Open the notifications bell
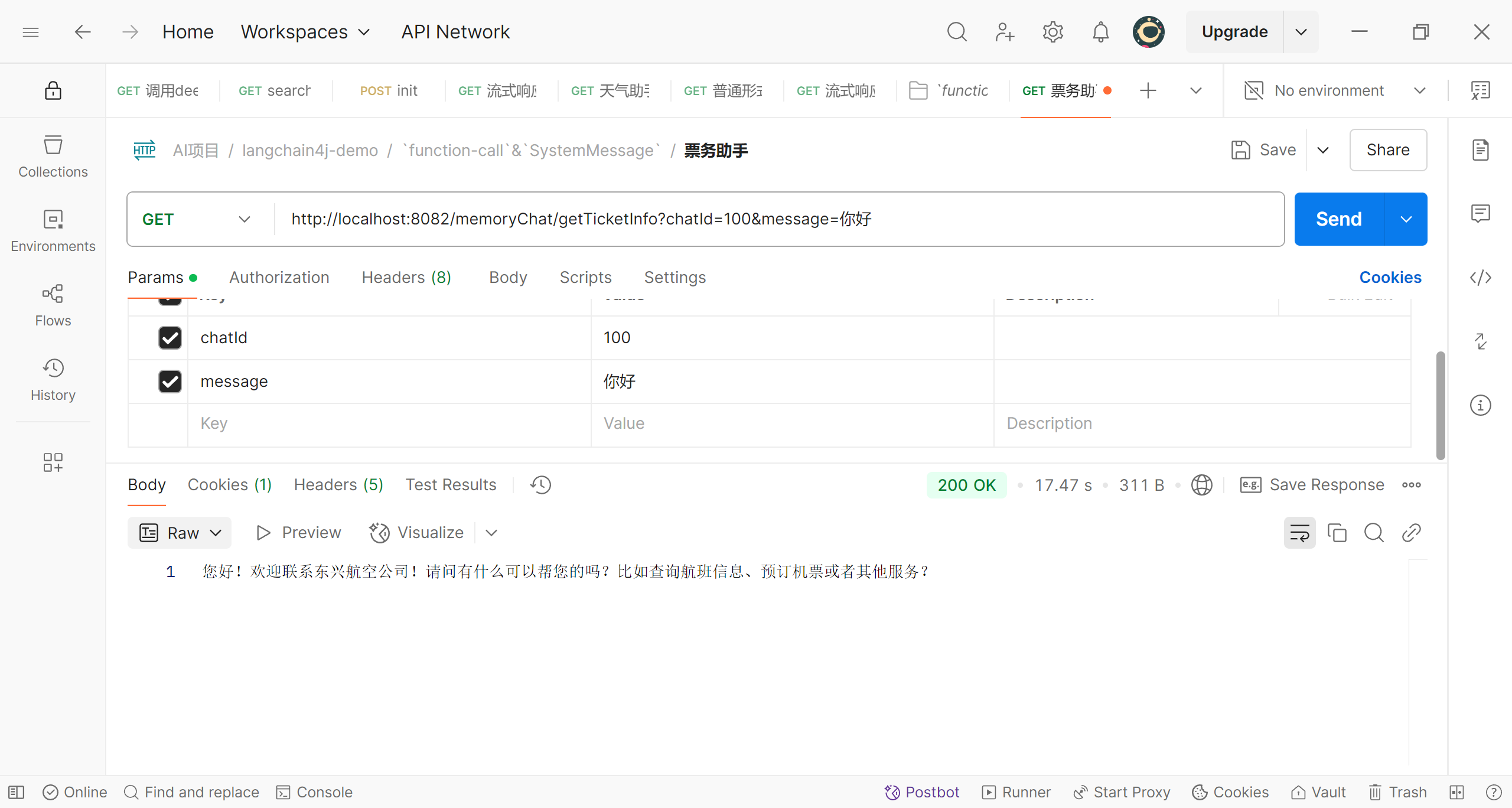This screenshot has height=808, width=1512. tap(1100, 32)
